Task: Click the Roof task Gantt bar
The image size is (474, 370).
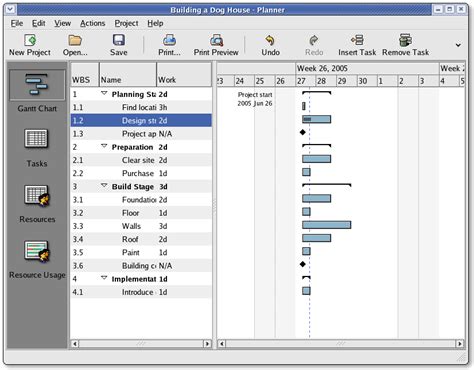Action: [x=317, y=238]
